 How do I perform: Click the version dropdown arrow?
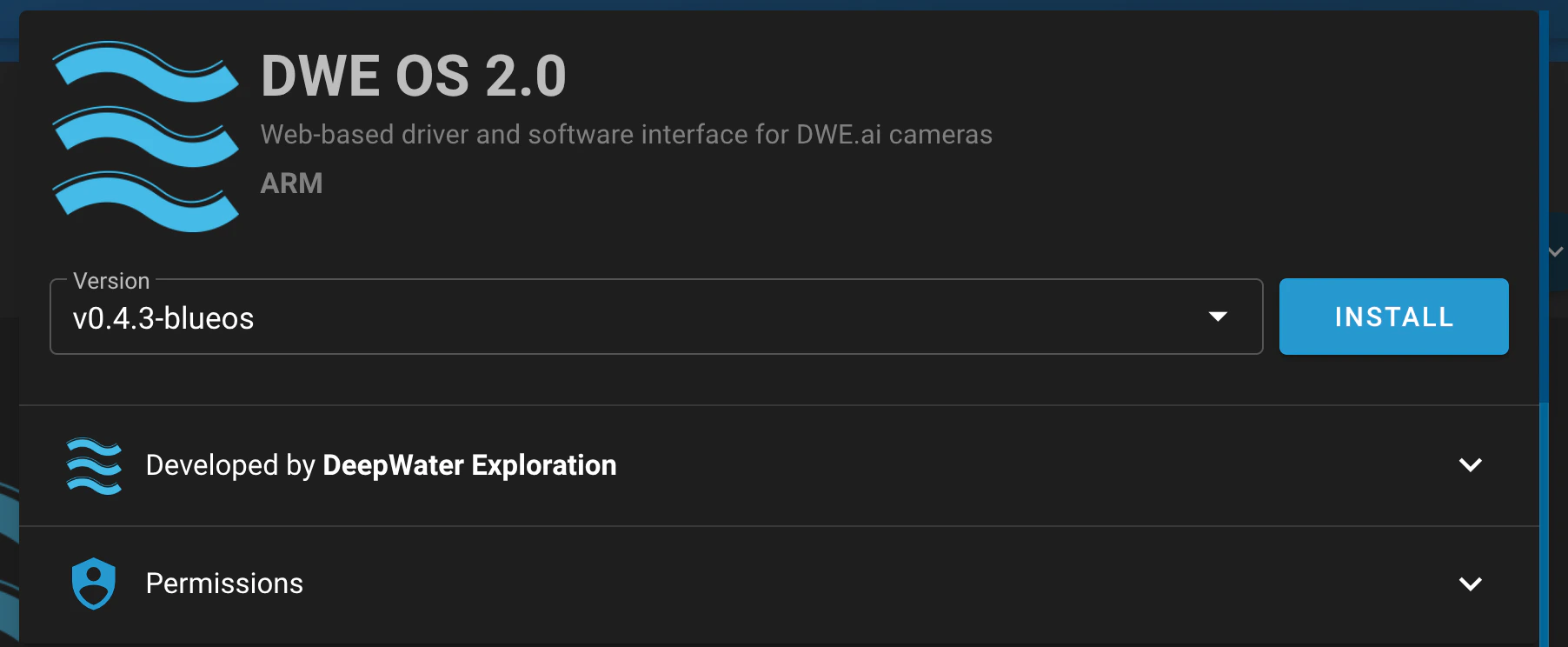click(x=1219, y=317)
